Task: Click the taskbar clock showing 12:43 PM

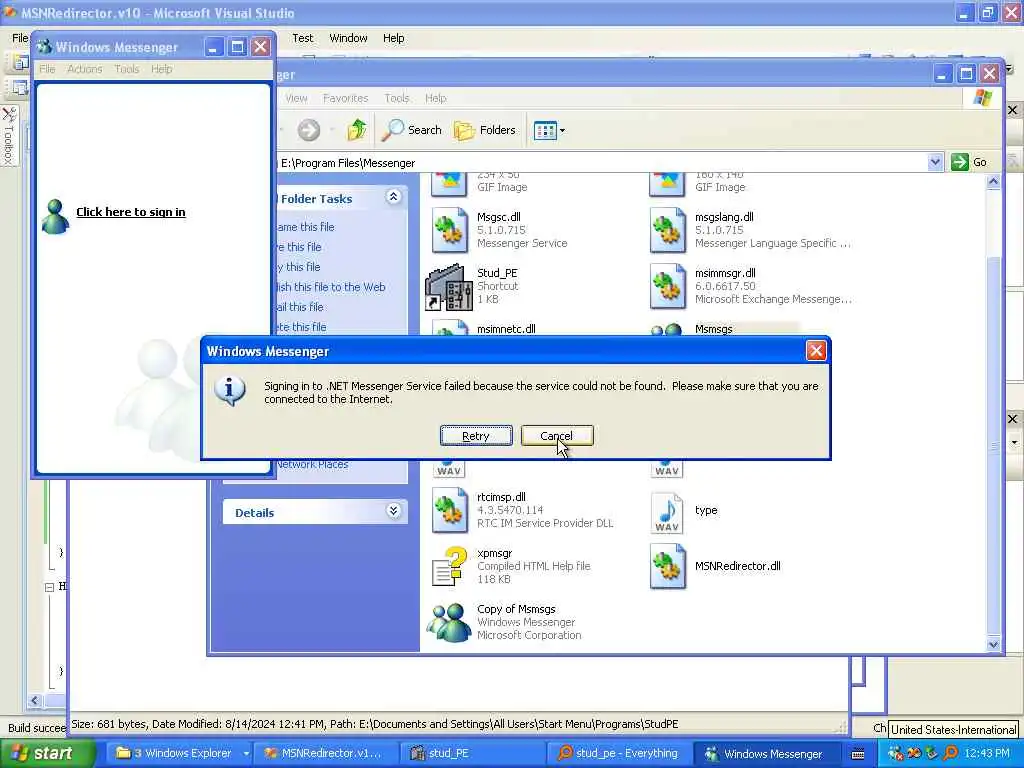Action: pyautogui.click(x=987, y=754)
